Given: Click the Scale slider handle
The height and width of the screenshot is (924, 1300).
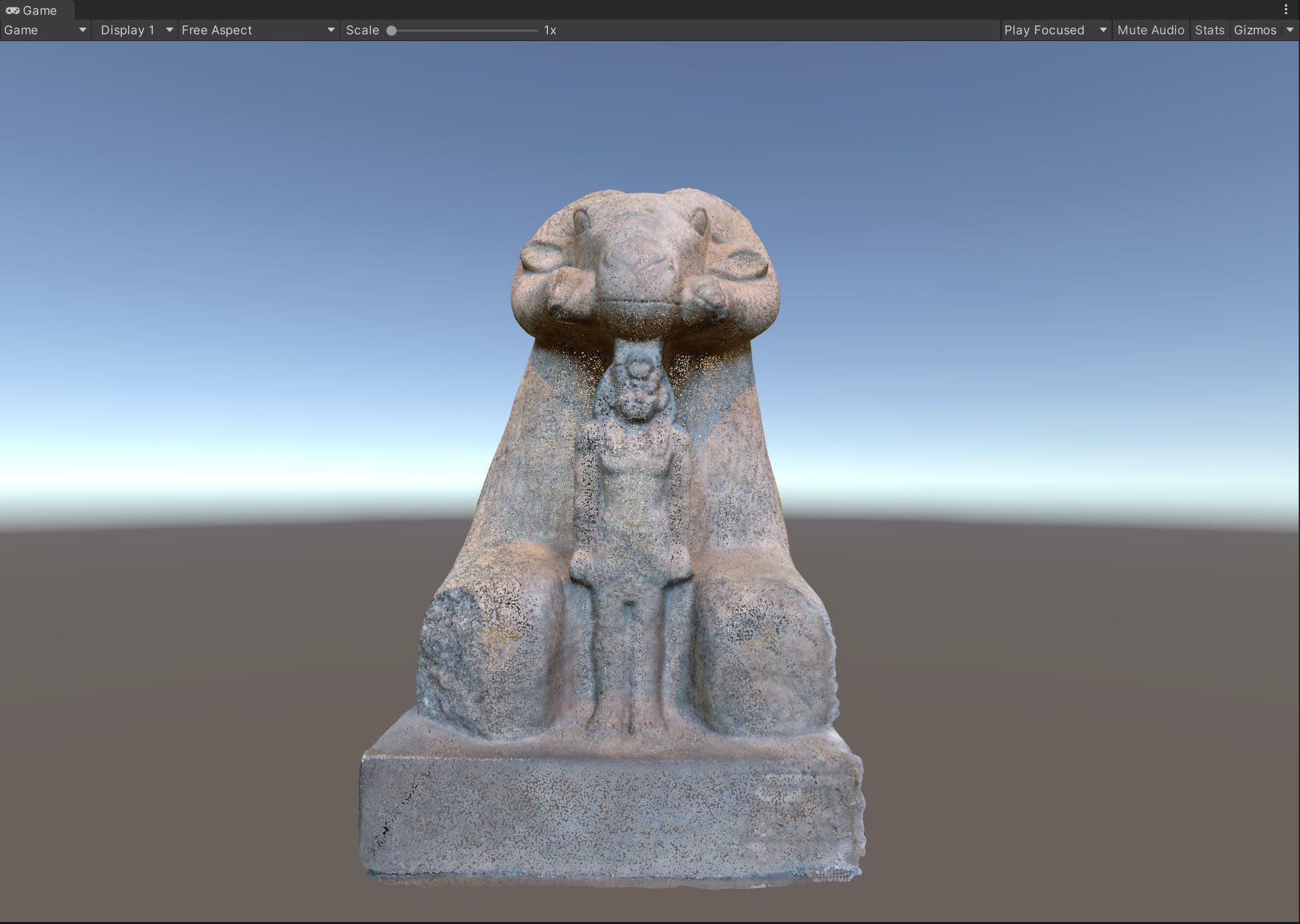Looking at the screenshot, I should (x=391, y=30).
